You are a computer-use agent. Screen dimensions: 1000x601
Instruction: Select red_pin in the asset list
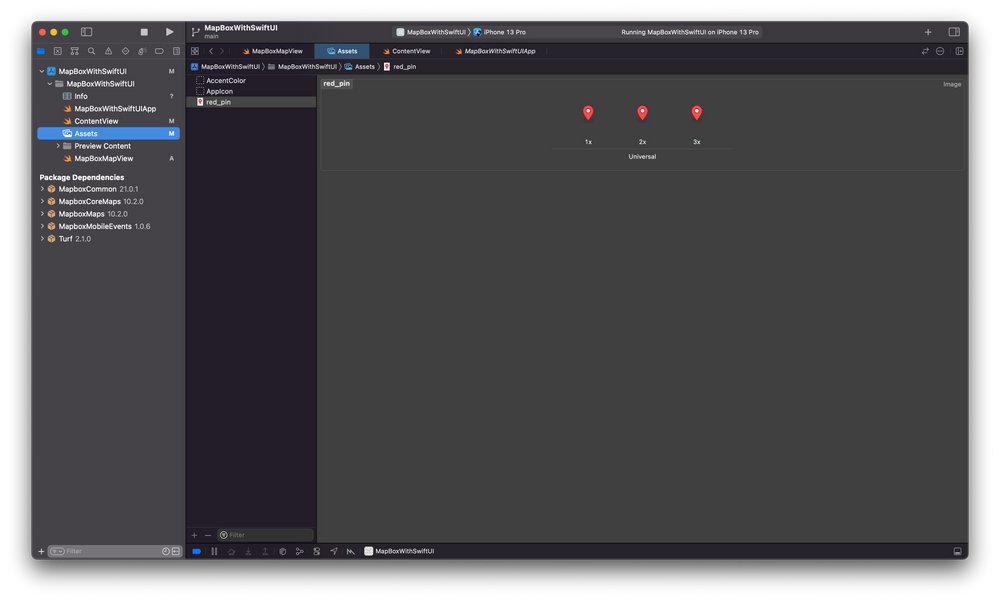[216, 101]
